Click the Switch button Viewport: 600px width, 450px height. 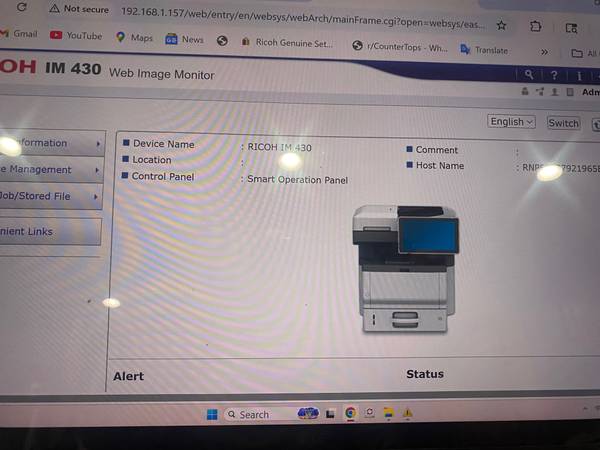(563, 123)
